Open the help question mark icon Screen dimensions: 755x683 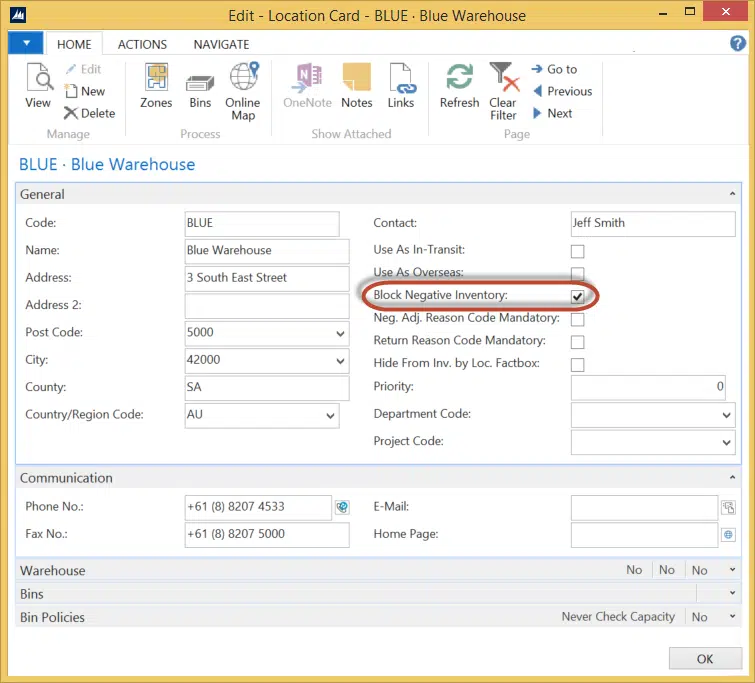tap(738, 43)
